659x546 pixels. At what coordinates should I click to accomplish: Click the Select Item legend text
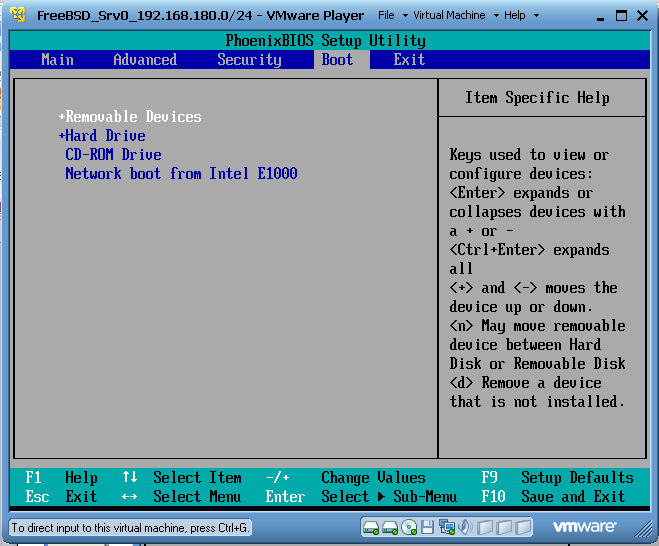197,478
